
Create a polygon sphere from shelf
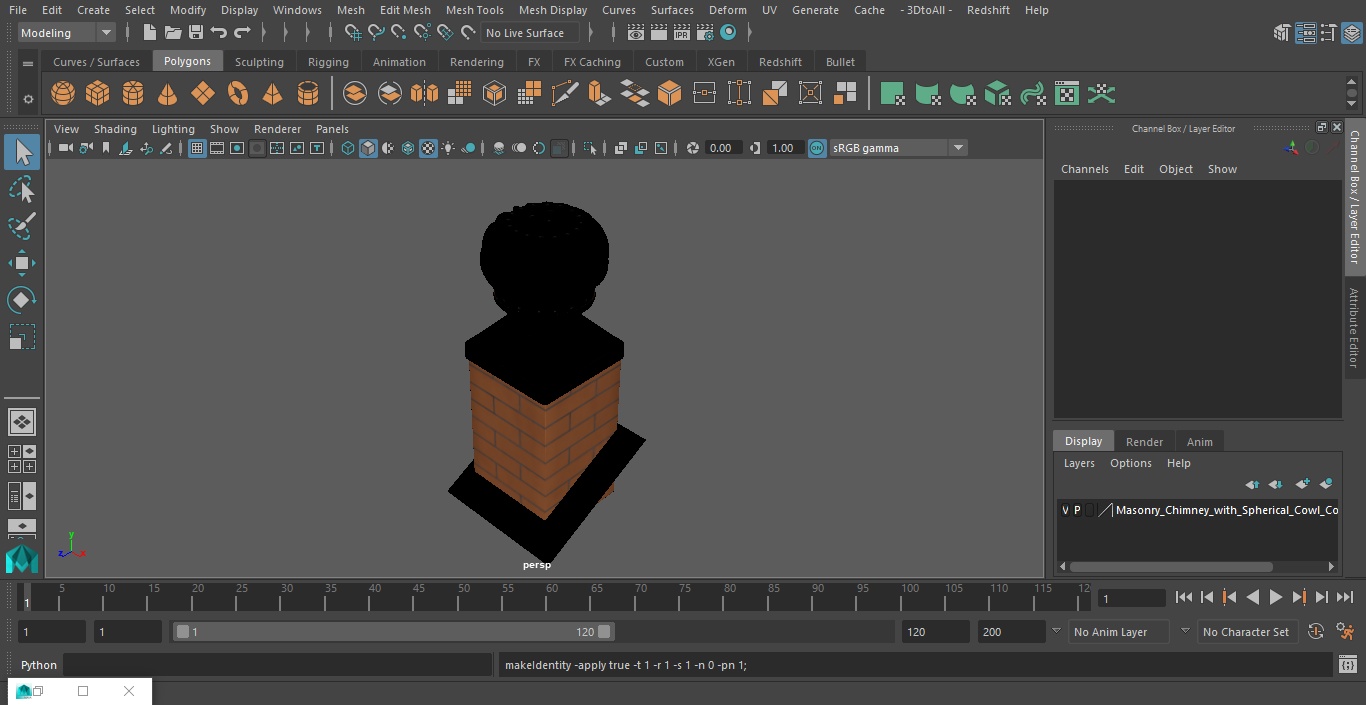[63, 94]
